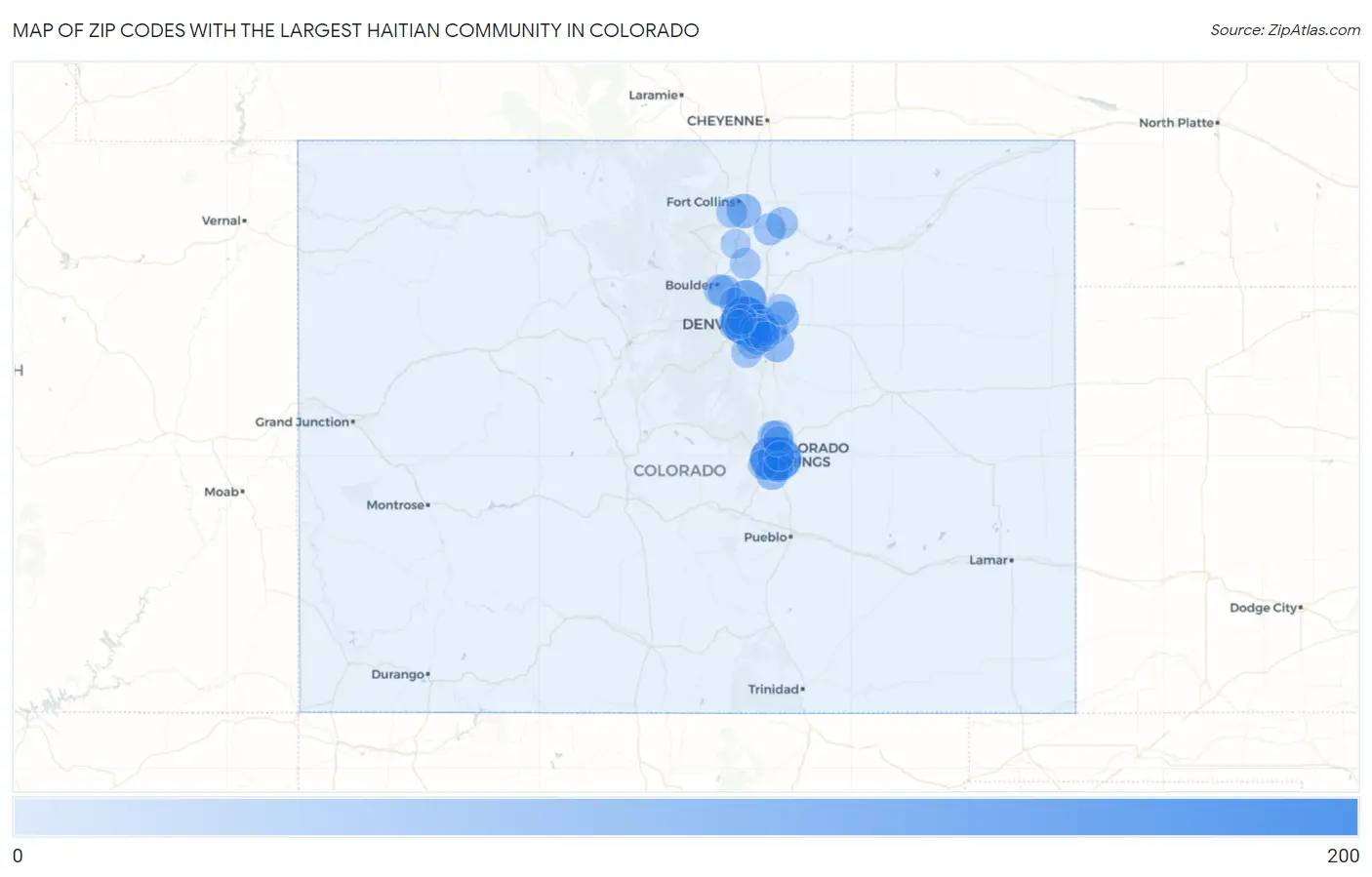Click the Boulder city label

(x=689, y=285)
